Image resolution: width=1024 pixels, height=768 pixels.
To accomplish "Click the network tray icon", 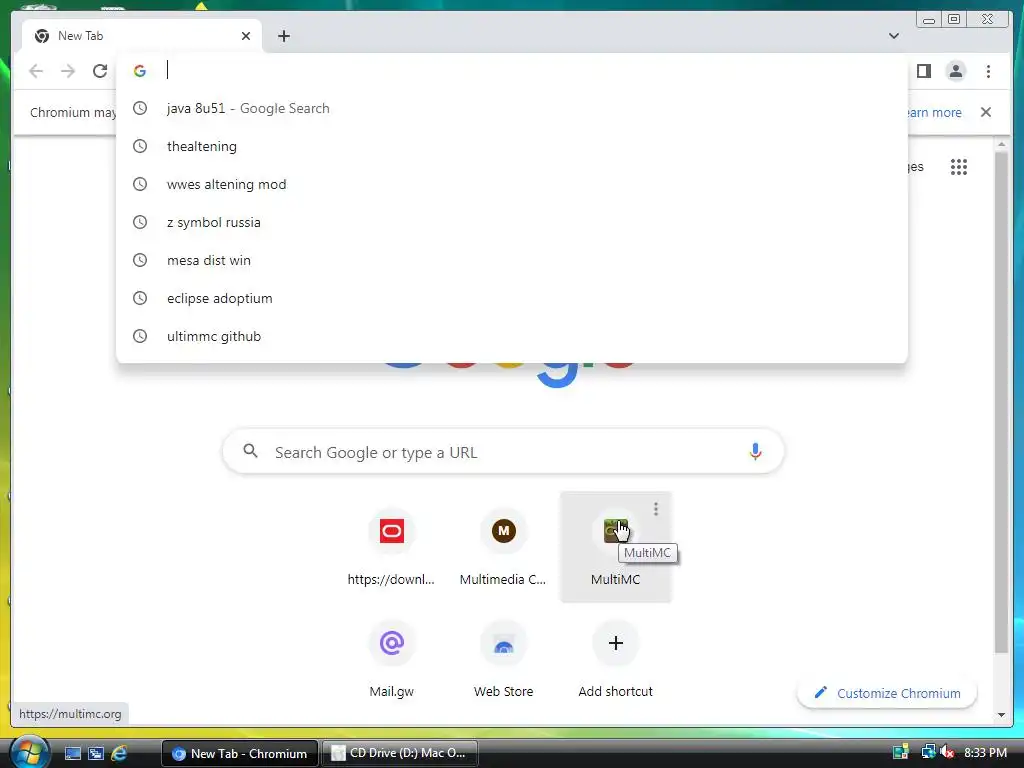I will click(x=928, y=752).
